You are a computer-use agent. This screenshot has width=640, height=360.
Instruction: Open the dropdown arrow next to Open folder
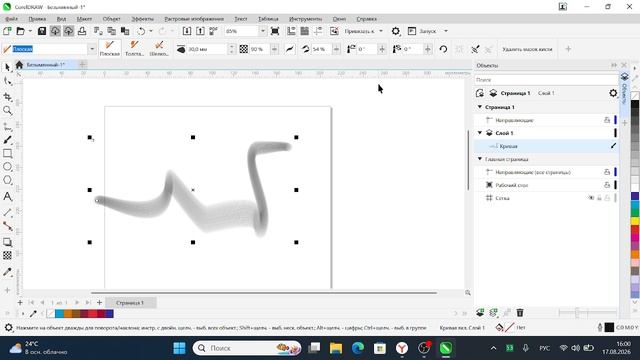(30, 31)
